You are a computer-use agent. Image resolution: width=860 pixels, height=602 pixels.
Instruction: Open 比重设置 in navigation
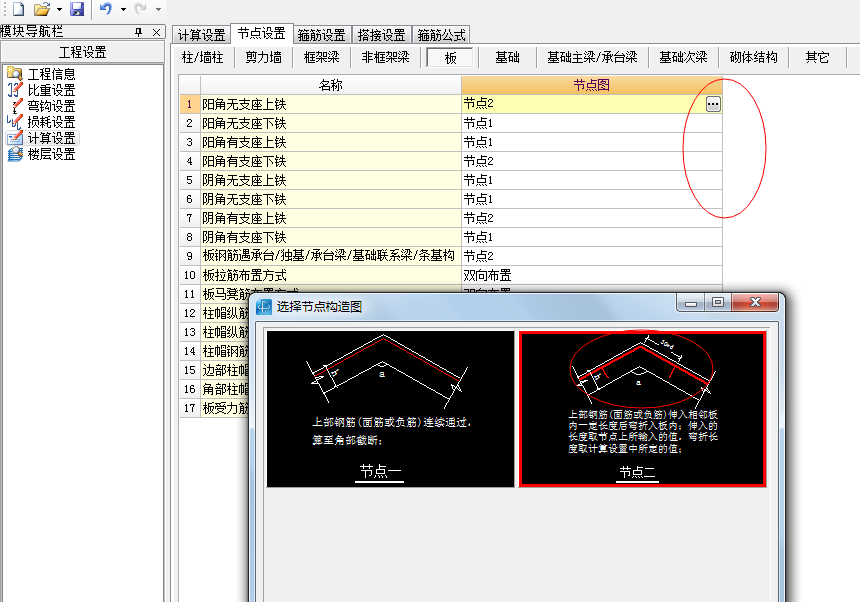click(52, 90)
